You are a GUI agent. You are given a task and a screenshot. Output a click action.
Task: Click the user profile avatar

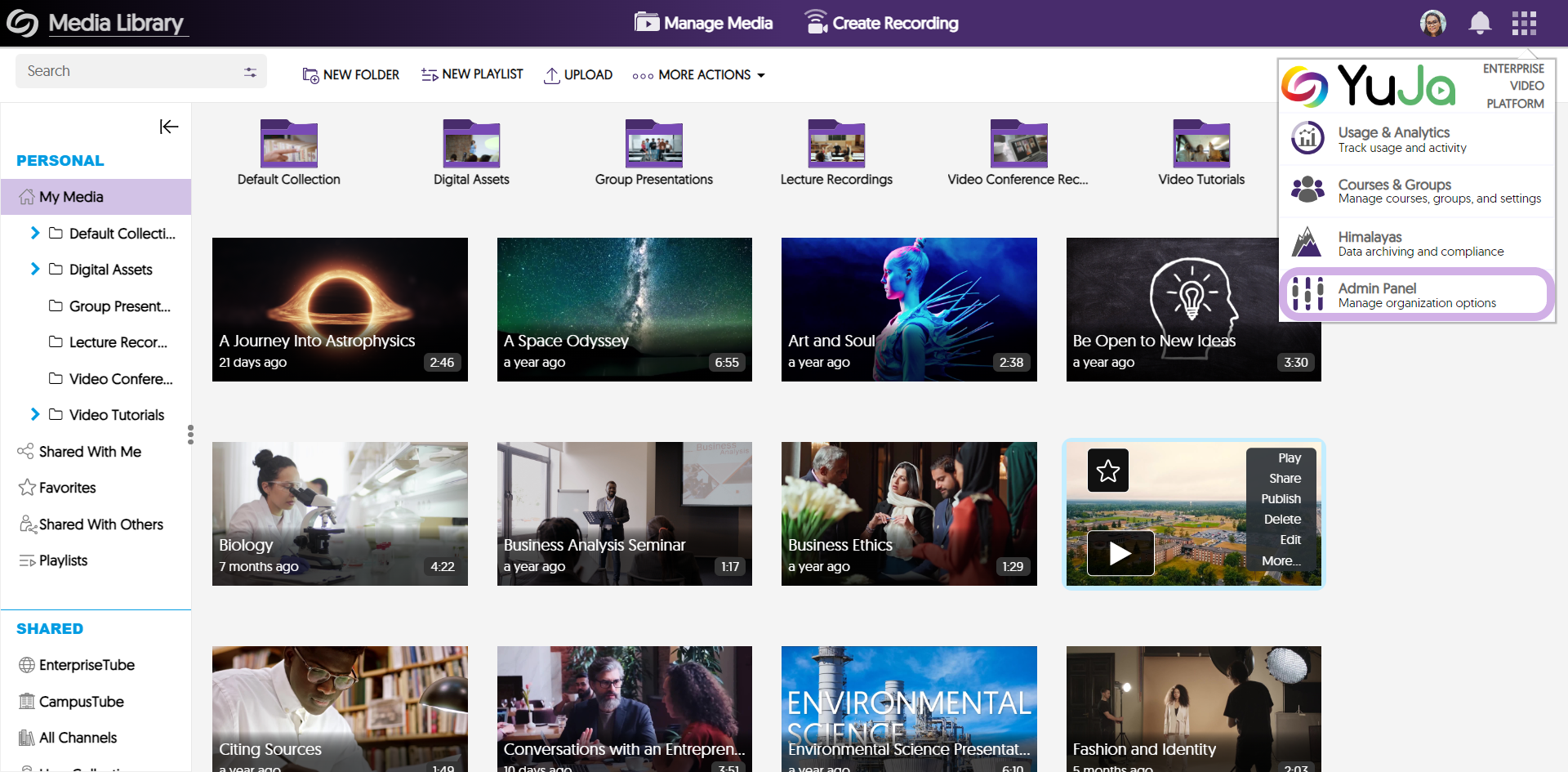[1433, 23]
